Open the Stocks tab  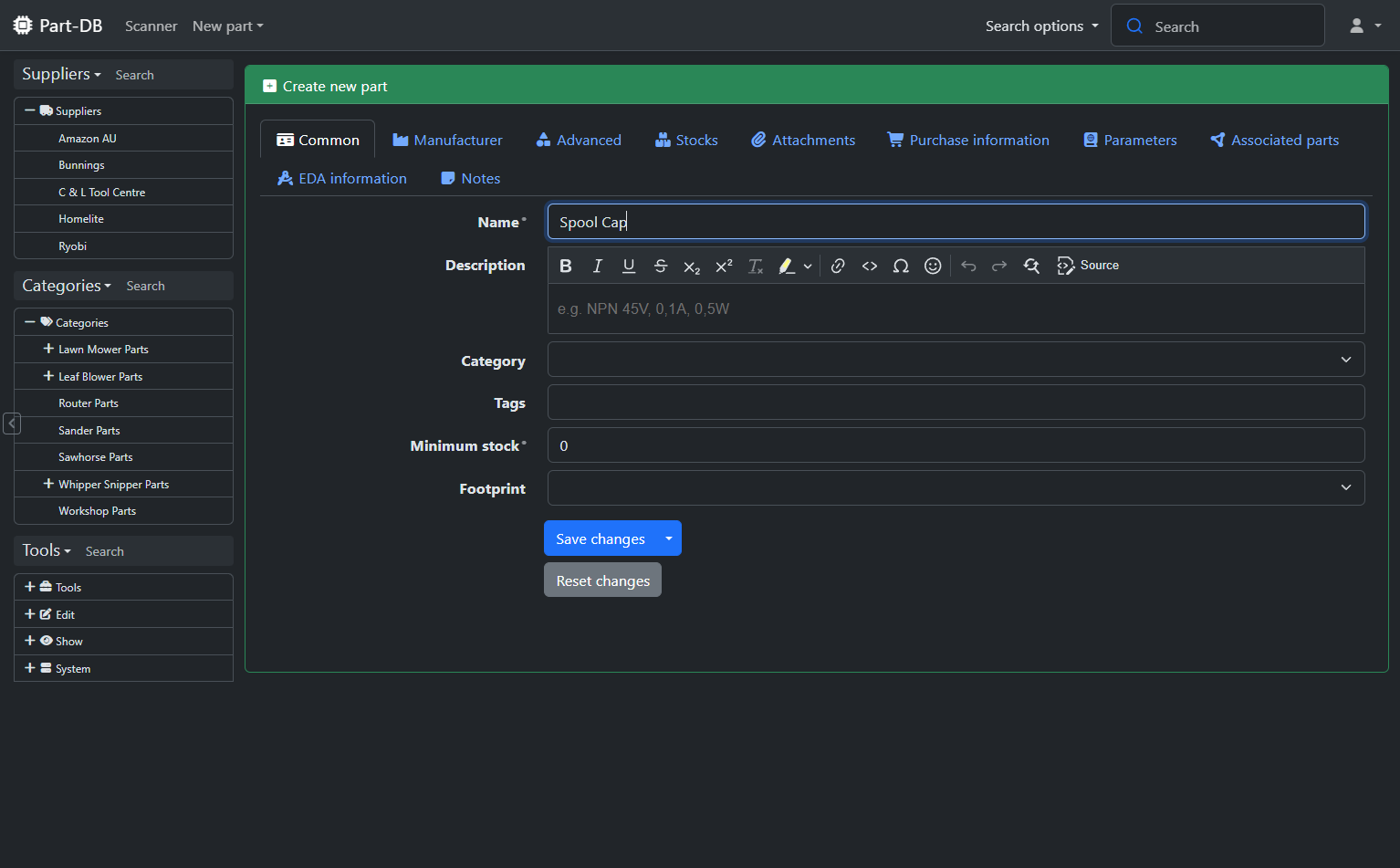[686, 140]
